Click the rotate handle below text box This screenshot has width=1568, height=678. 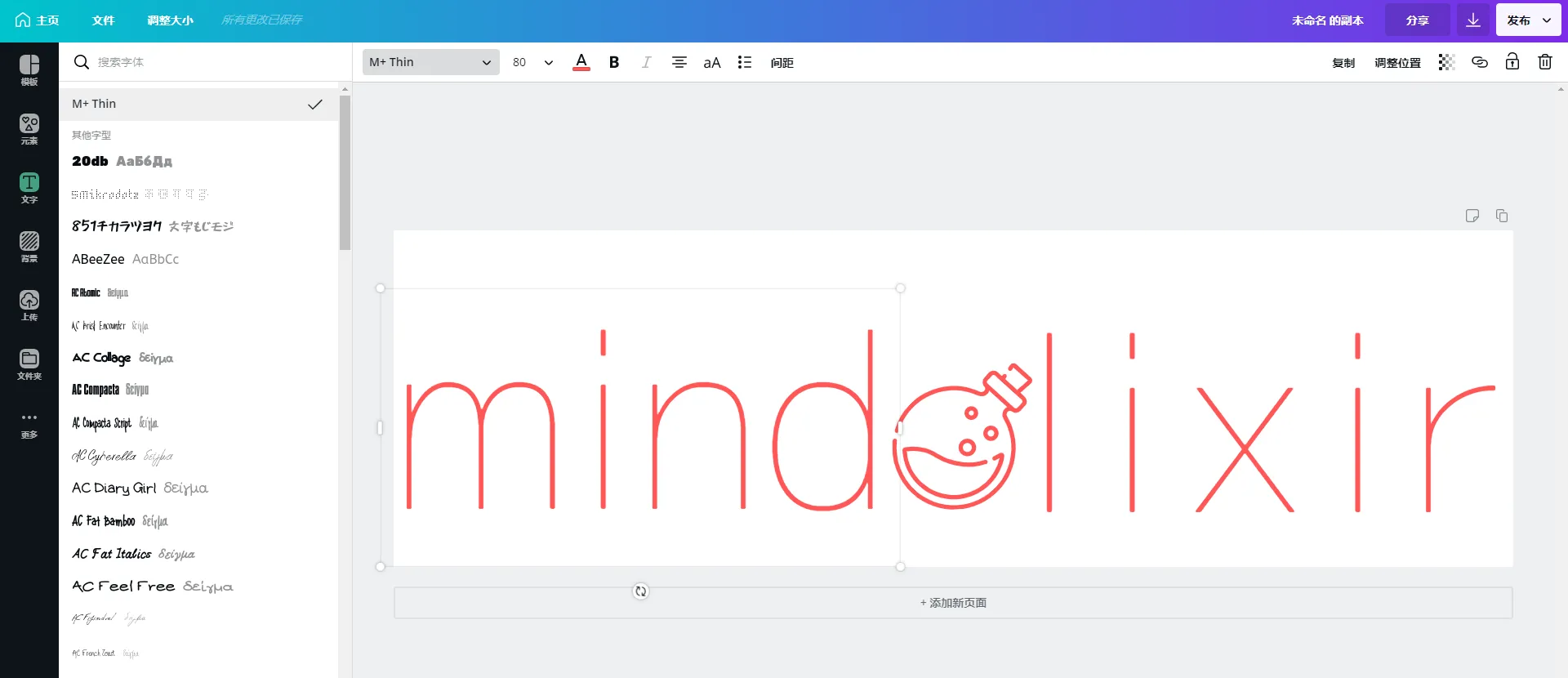pos(641,591)
